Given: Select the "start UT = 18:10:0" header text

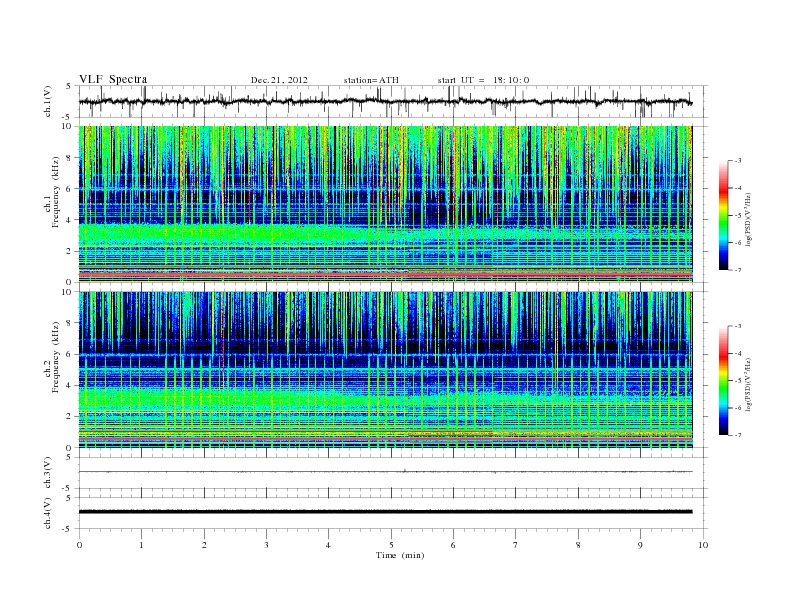Looking at the screenshot, I should pyautogui.click(x=483, y=80).
